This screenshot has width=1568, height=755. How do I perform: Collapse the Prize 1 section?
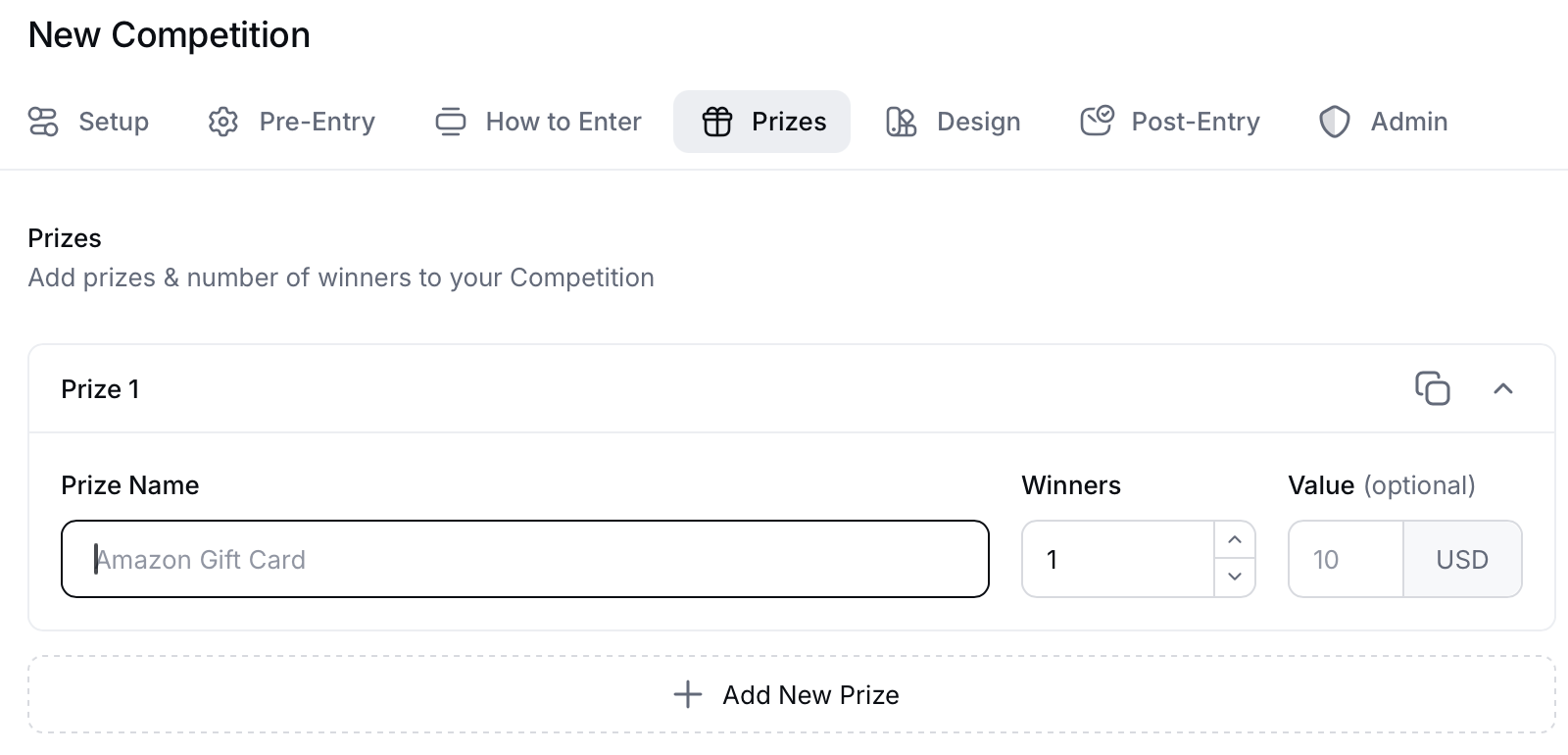click(x=1504, y=388)
